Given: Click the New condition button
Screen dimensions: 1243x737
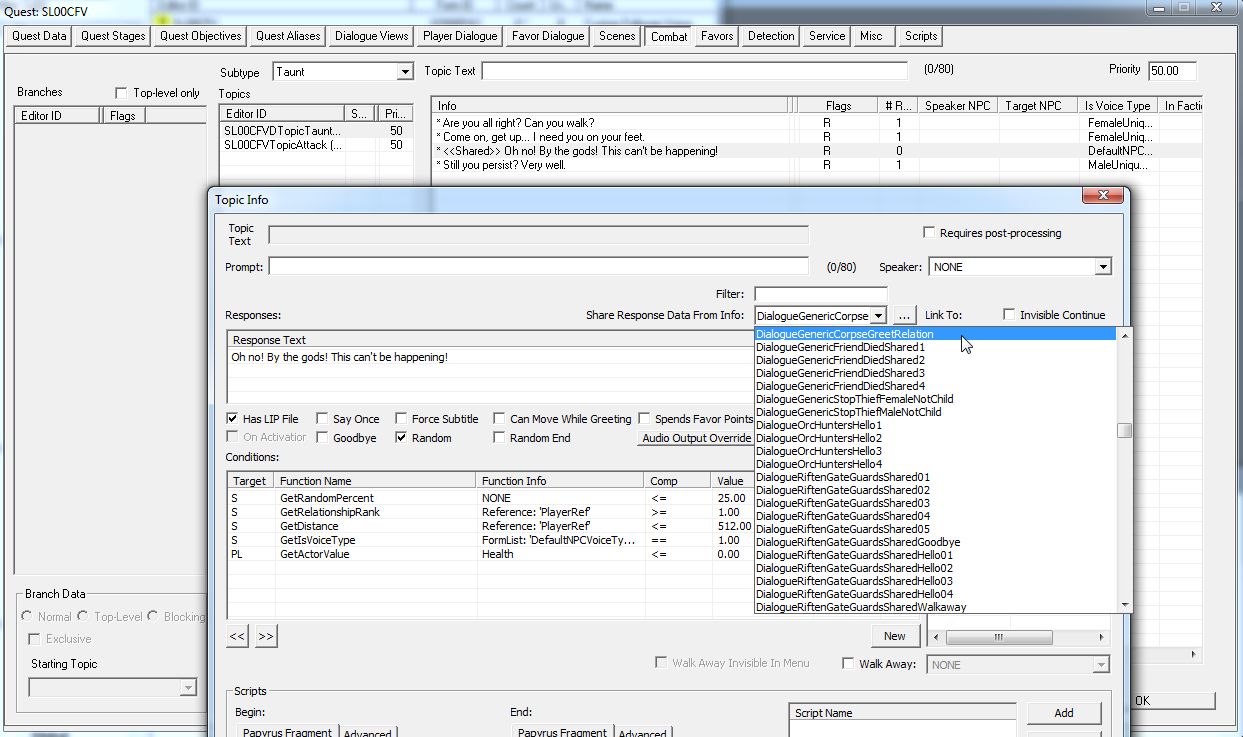Looking at the screenshot, I should pyautogui.click(x=895, y=636).
